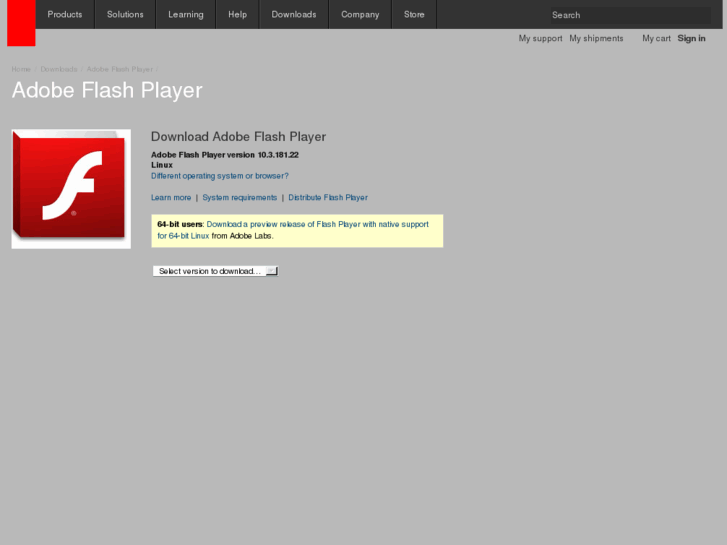The width and height of the screenshot is (727, 545).
Task: Open the Learning menu
Action: click(x=185, y=14)
